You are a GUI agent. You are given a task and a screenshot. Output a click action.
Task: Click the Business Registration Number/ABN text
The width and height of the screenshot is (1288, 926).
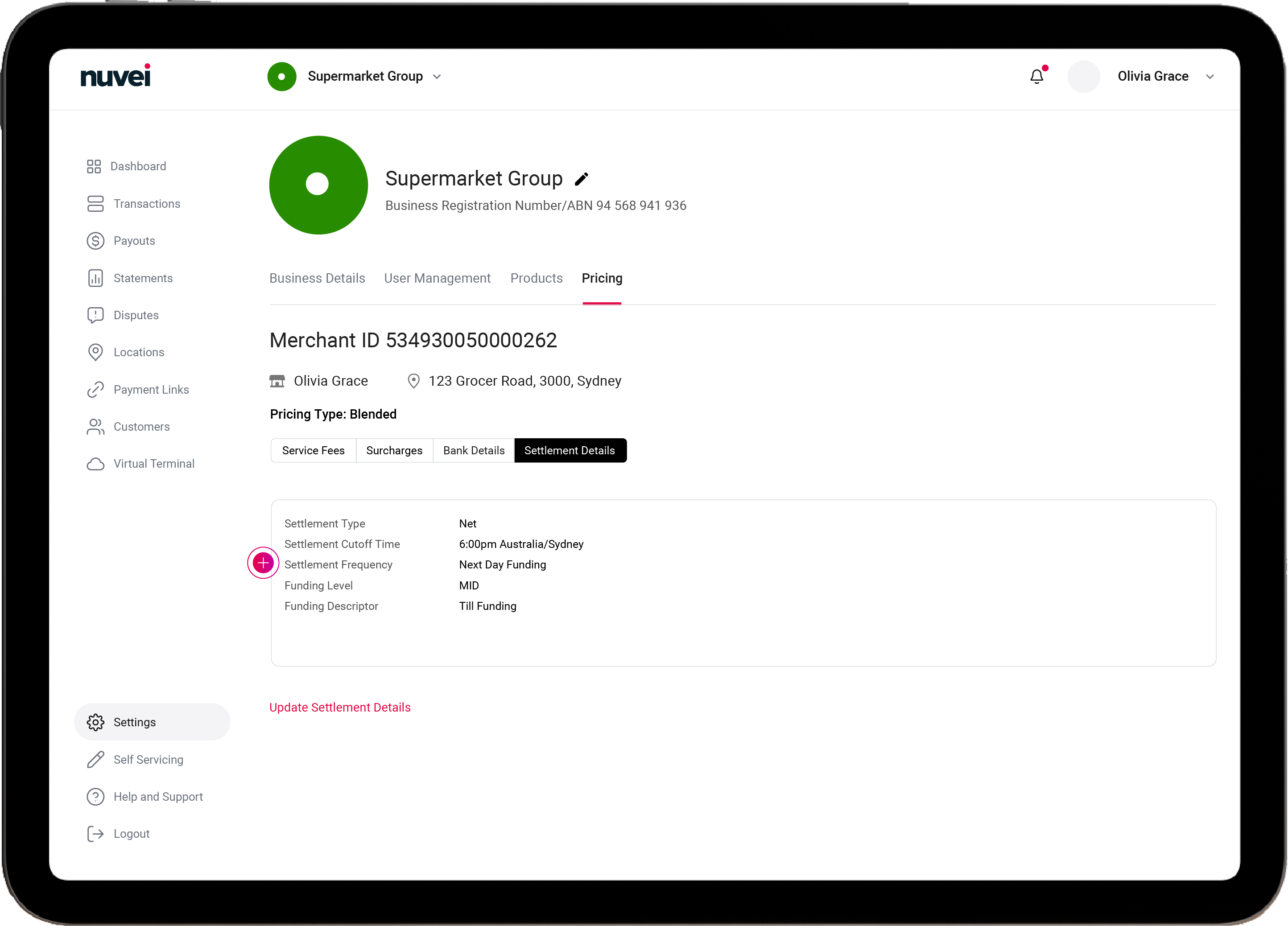[x=536, y=206]
